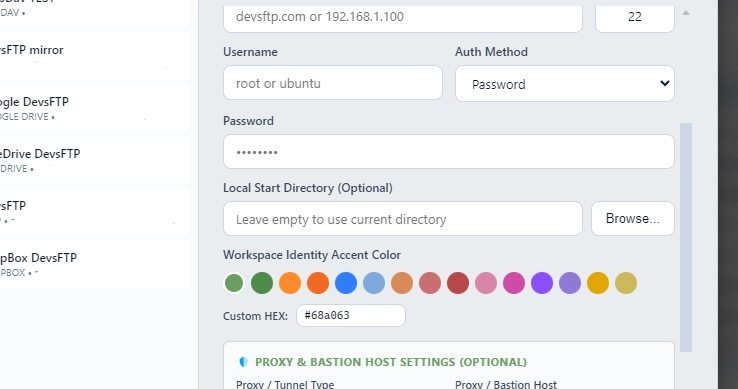The image size is (738, 389).
Task: Pick the light orange accent color swatch
Action: click(x=290, y=283)
